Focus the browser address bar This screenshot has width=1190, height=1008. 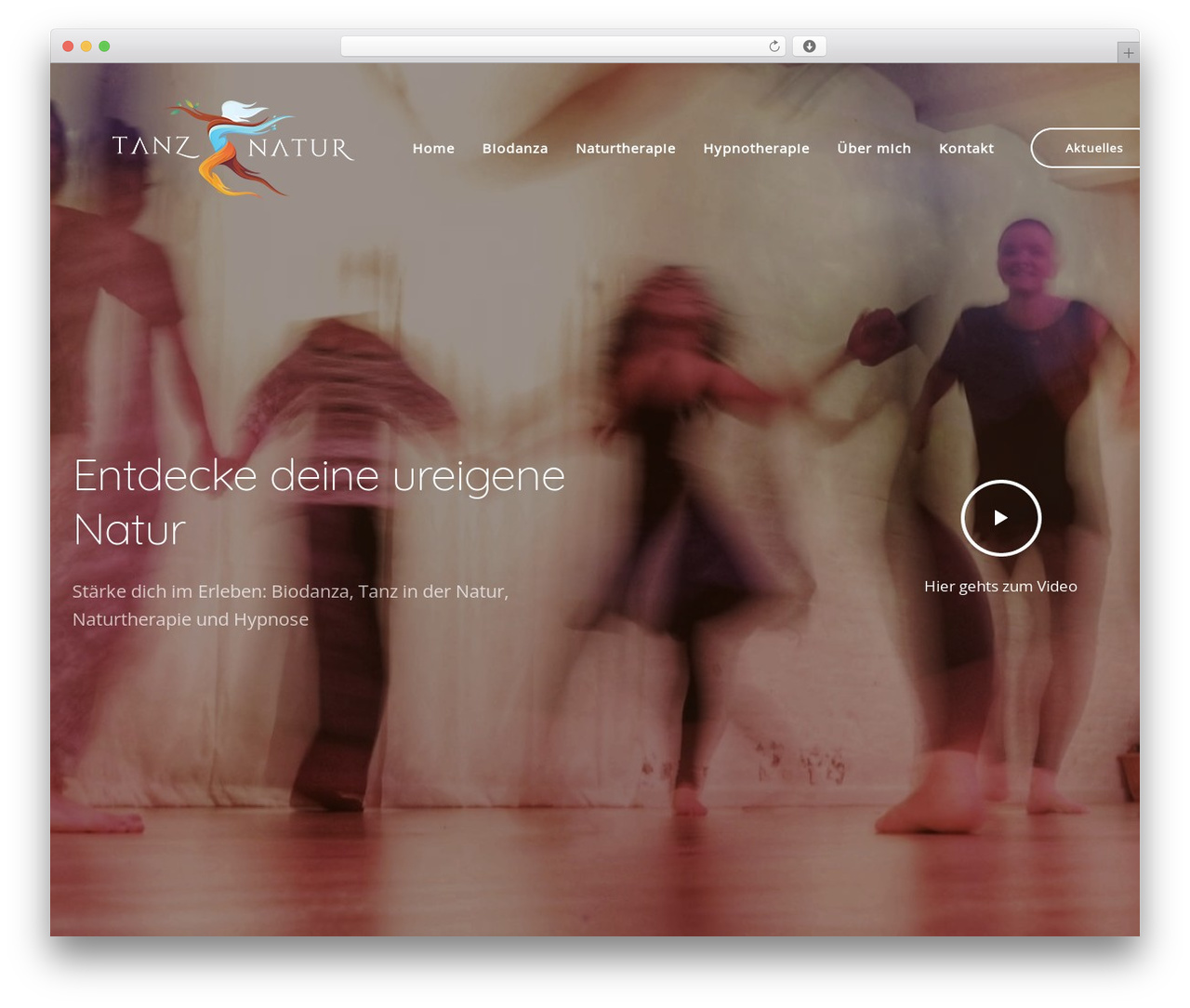pyautogui.click(x=563, y=46)
